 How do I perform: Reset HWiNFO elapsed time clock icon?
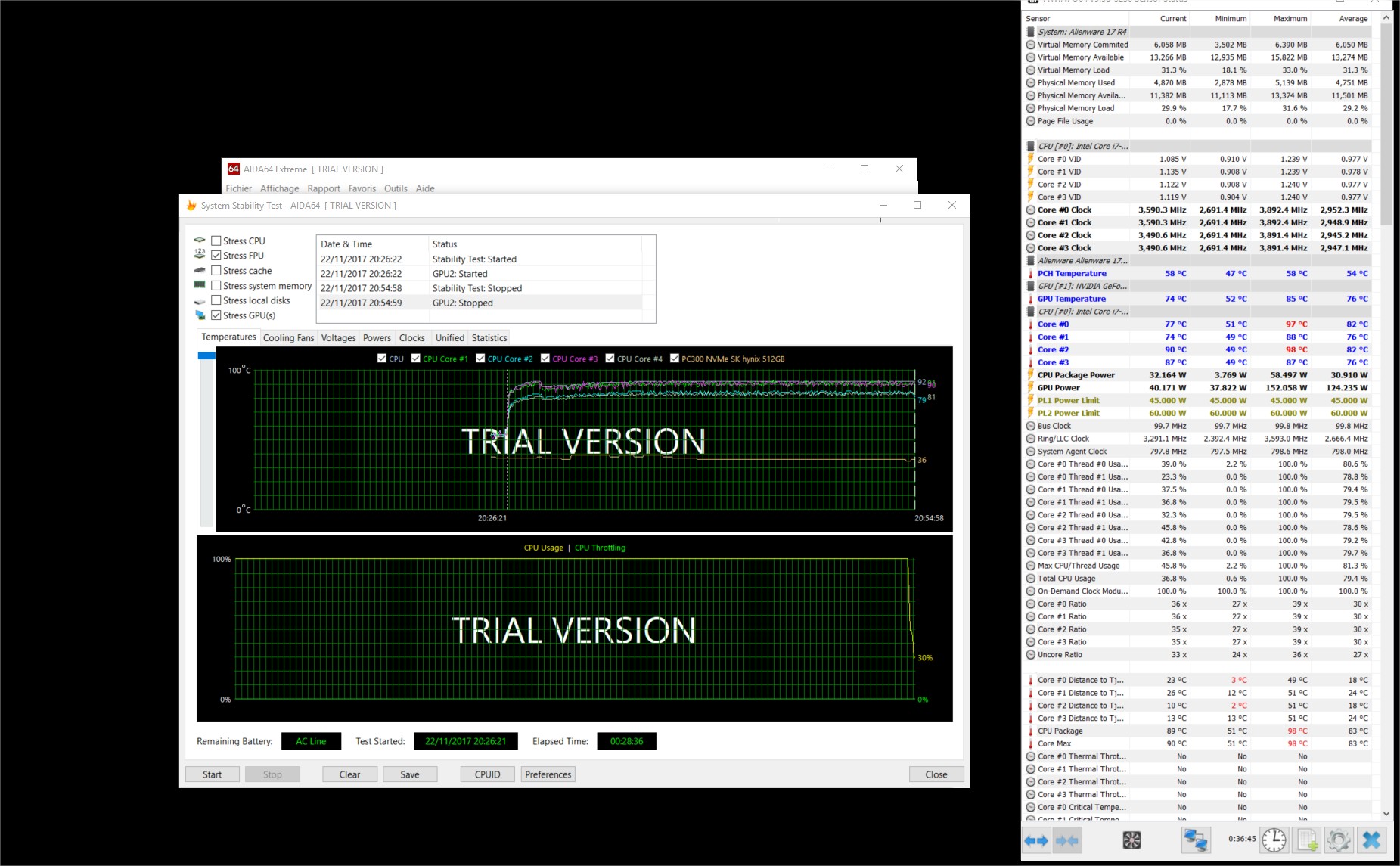[1274, 840]
